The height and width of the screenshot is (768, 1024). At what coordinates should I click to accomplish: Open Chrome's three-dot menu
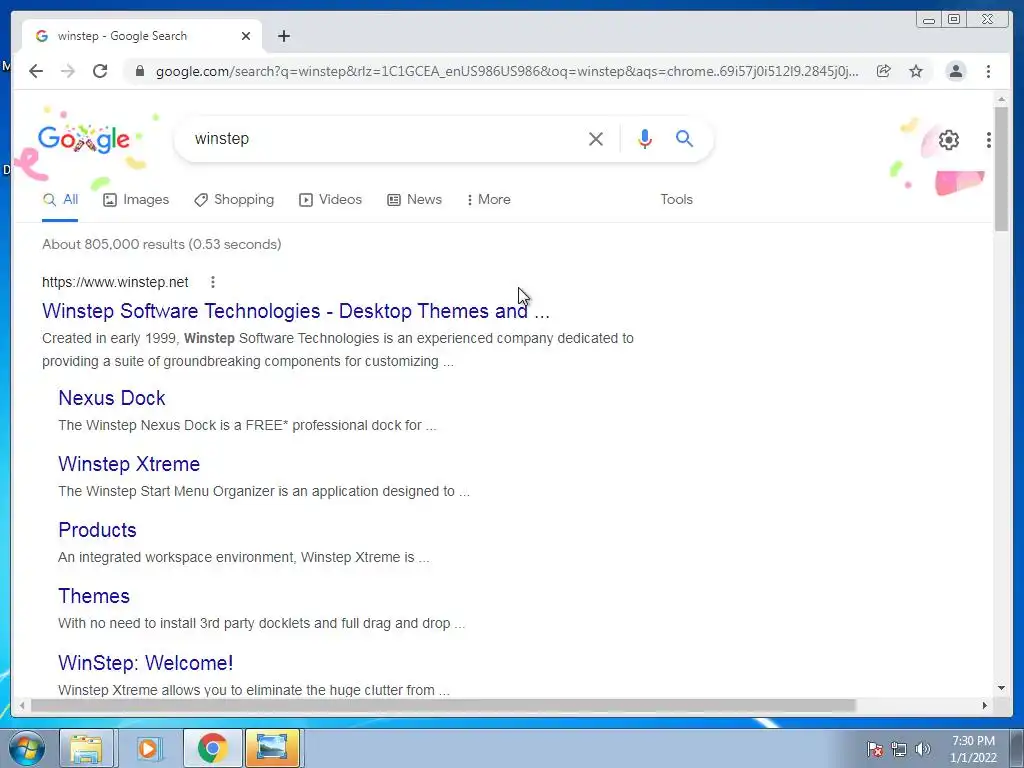[988, 71]
